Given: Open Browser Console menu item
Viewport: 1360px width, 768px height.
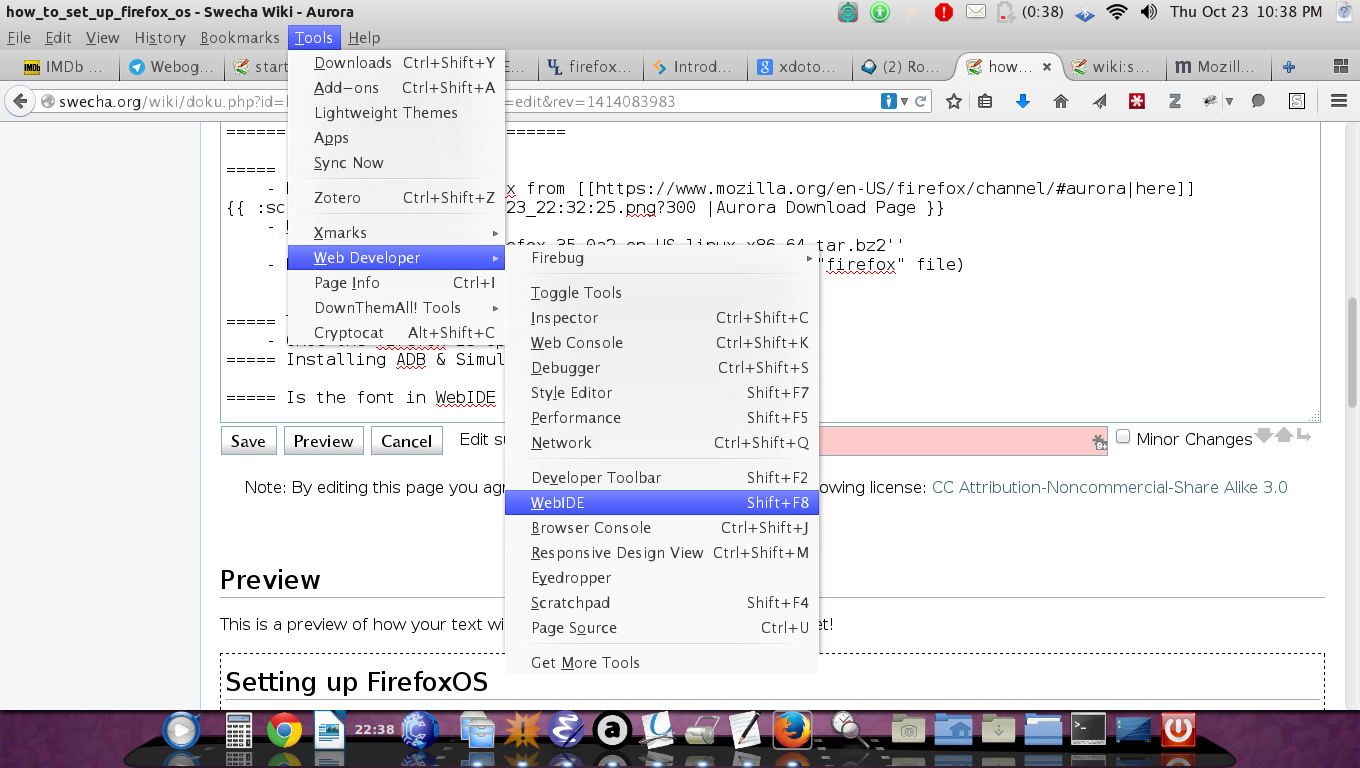Looking at the screenshot, I should (662, 527).
